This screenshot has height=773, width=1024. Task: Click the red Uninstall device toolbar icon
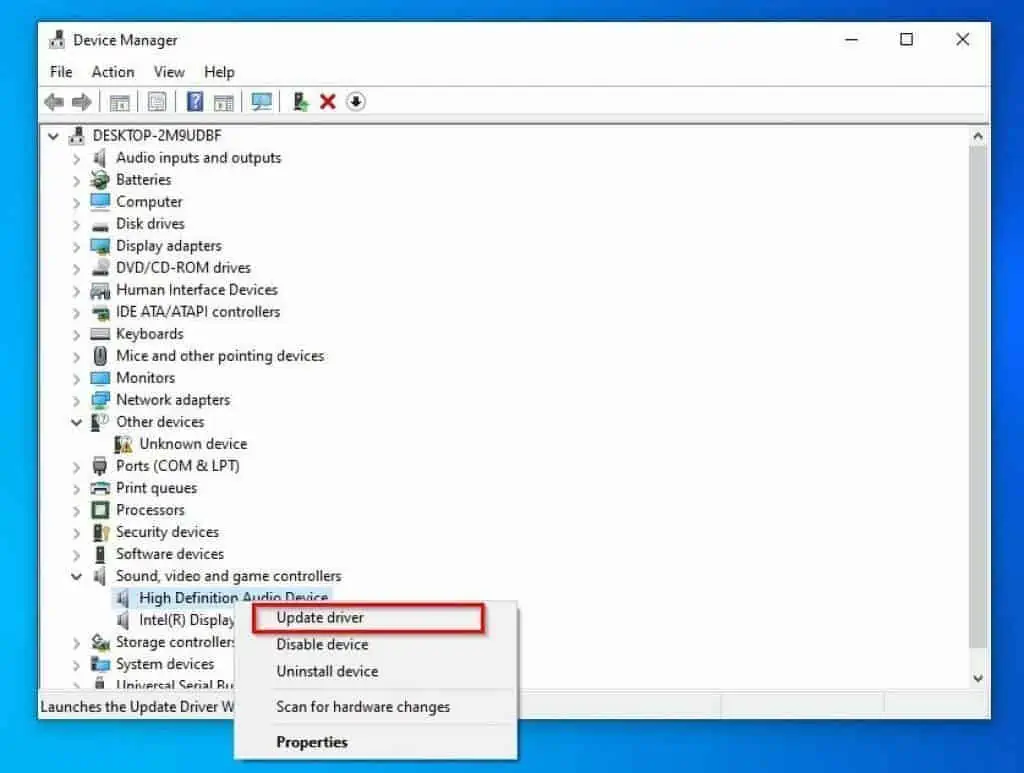pyautogui.click(x=327, y=101)
